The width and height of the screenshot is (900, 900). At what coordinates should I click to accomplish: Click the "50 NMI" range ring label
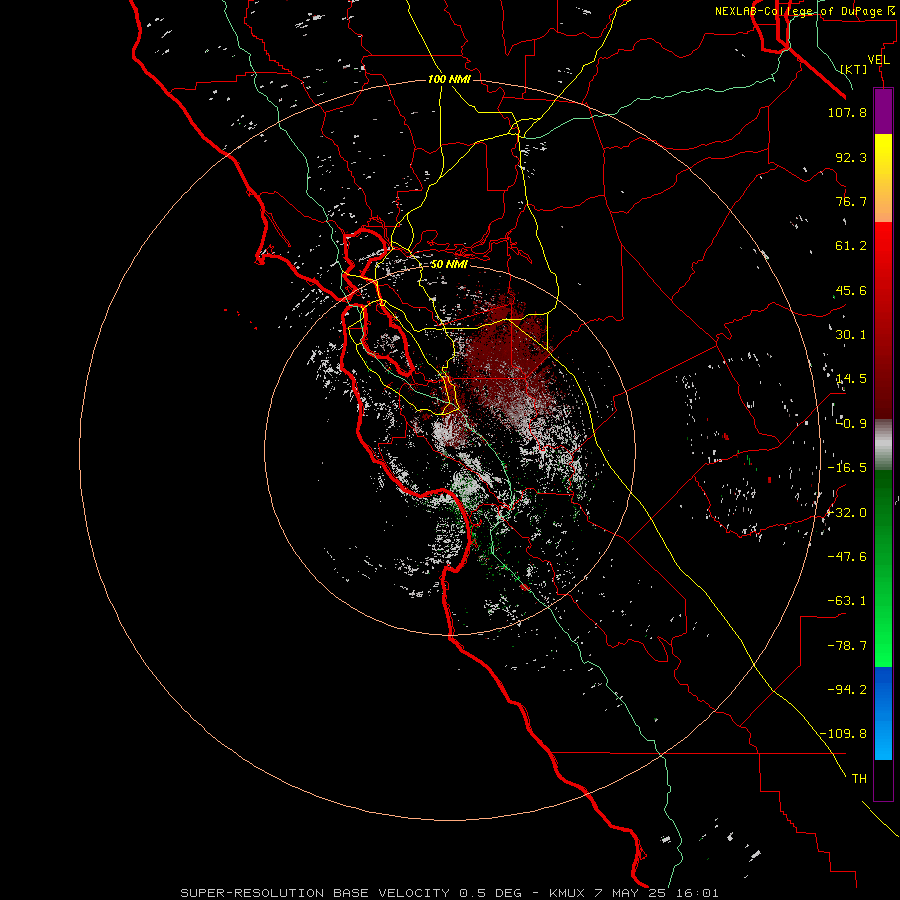click(x=449, y=264)
